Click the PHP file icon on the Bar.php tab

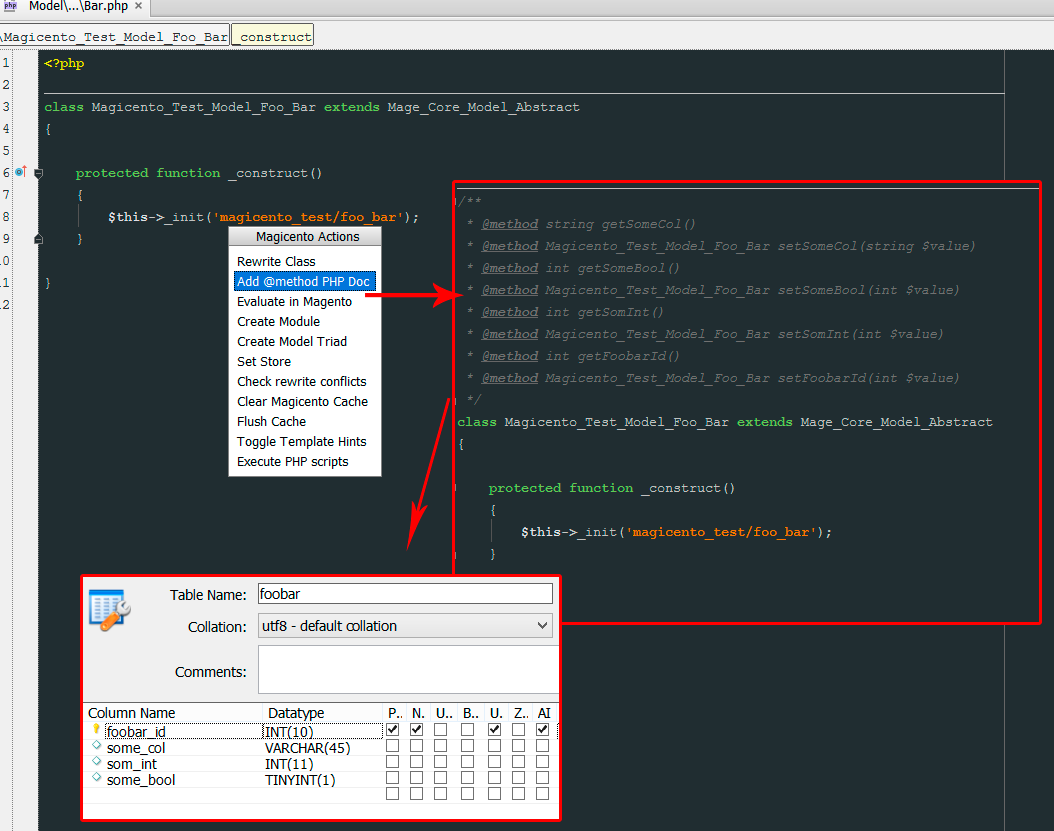tap(10, 5)
